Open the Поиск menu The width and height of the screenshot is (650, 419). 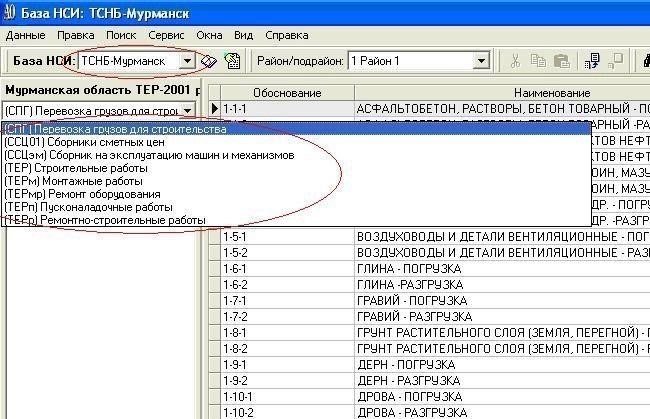(121, 35)
